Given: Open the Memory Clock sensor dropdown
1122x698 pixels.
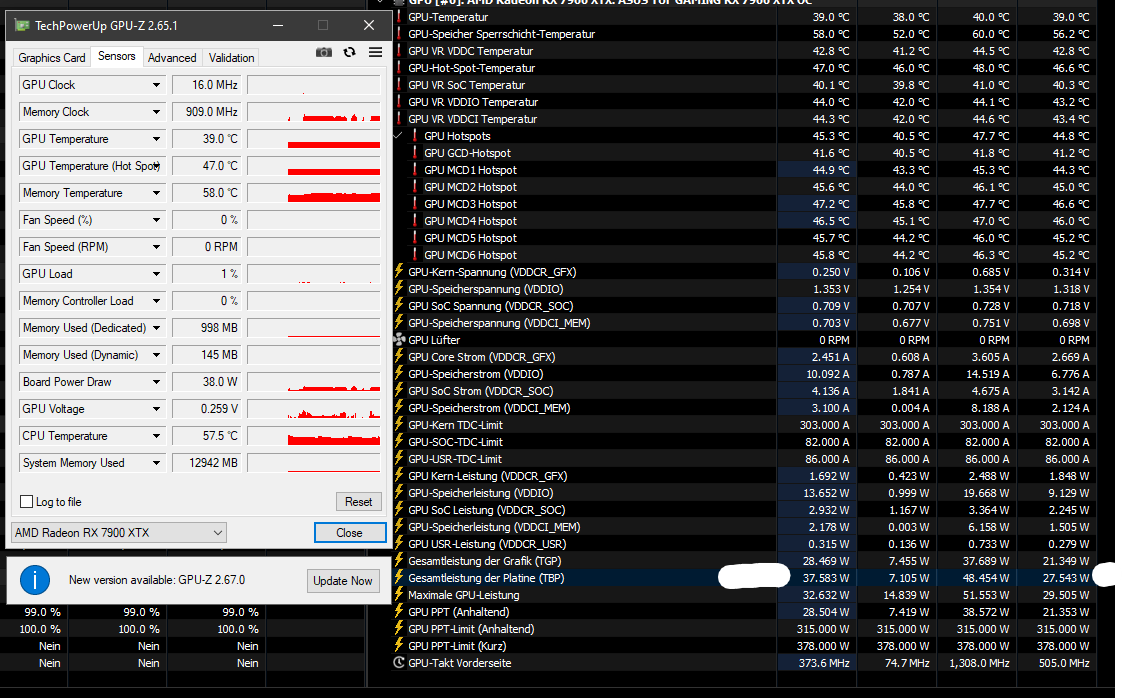Looking at the screenshot, I should pos(156,112).
